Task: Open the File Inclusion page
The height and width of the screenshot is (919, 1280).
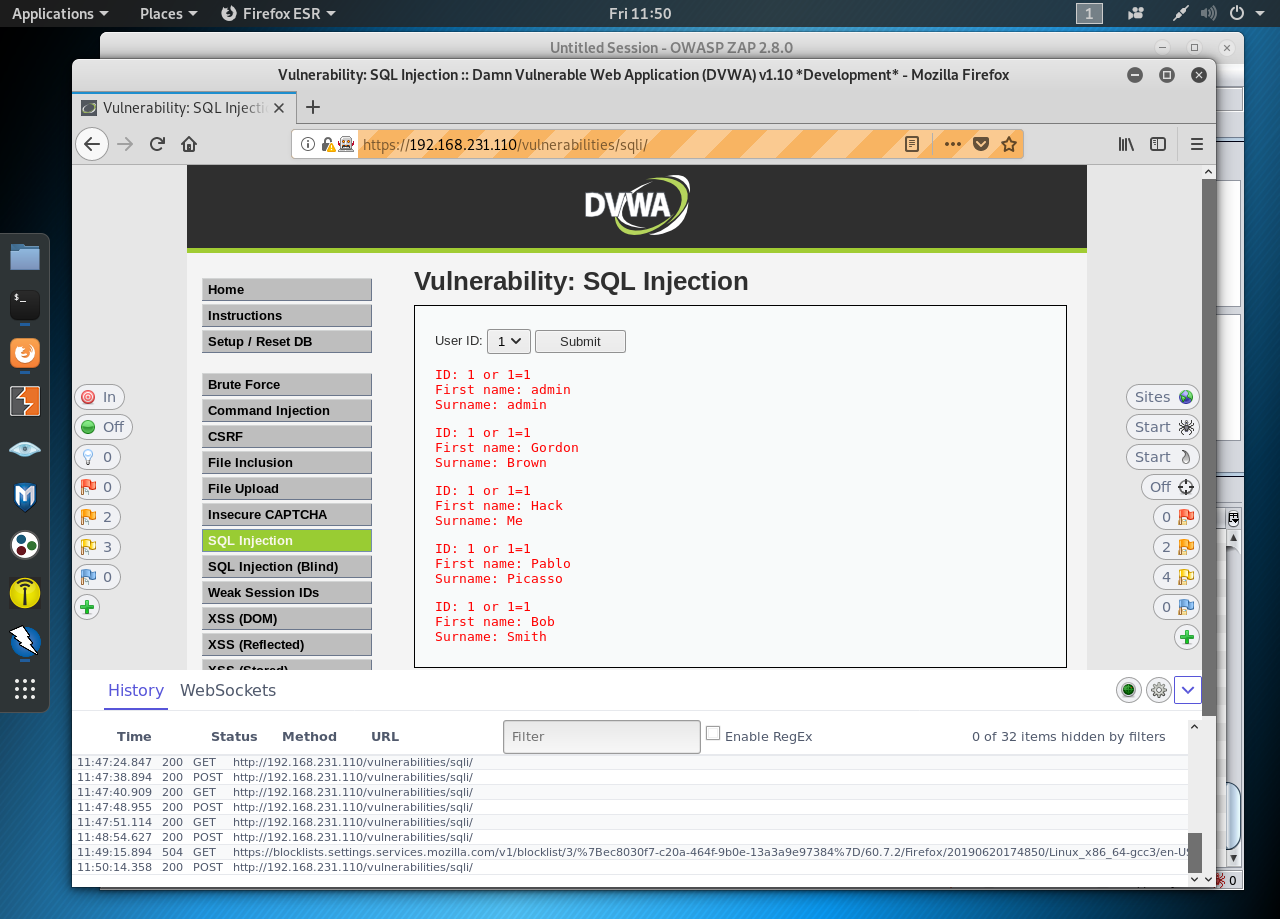Action: [x=287, y=462]
